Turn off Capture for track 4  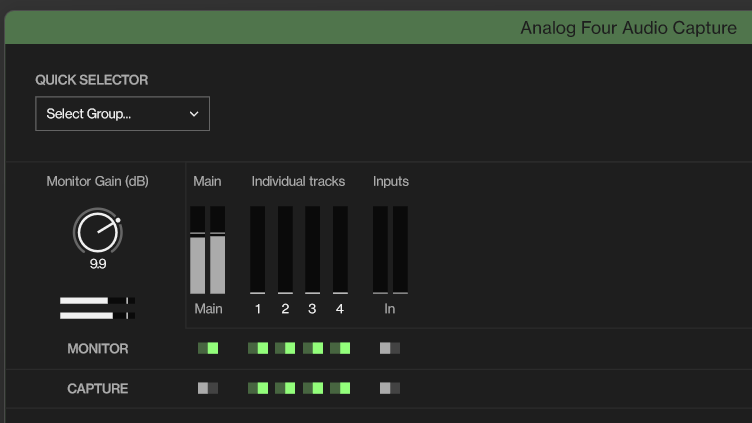(x=340, y=388)
